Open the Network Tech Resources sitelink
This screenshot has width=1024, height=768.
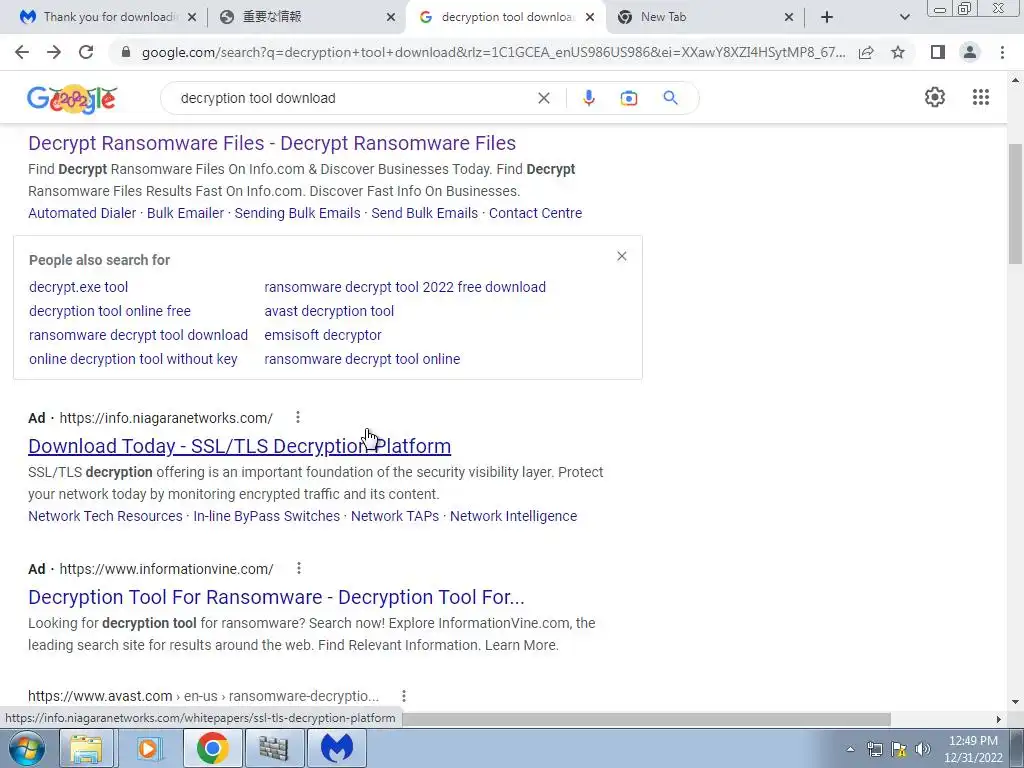point(105,516)
